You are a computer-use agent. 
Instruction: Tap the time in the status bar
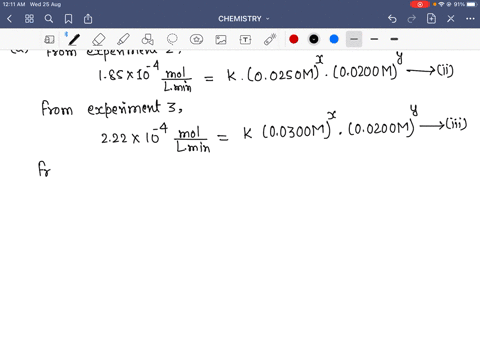pos(14,4)
